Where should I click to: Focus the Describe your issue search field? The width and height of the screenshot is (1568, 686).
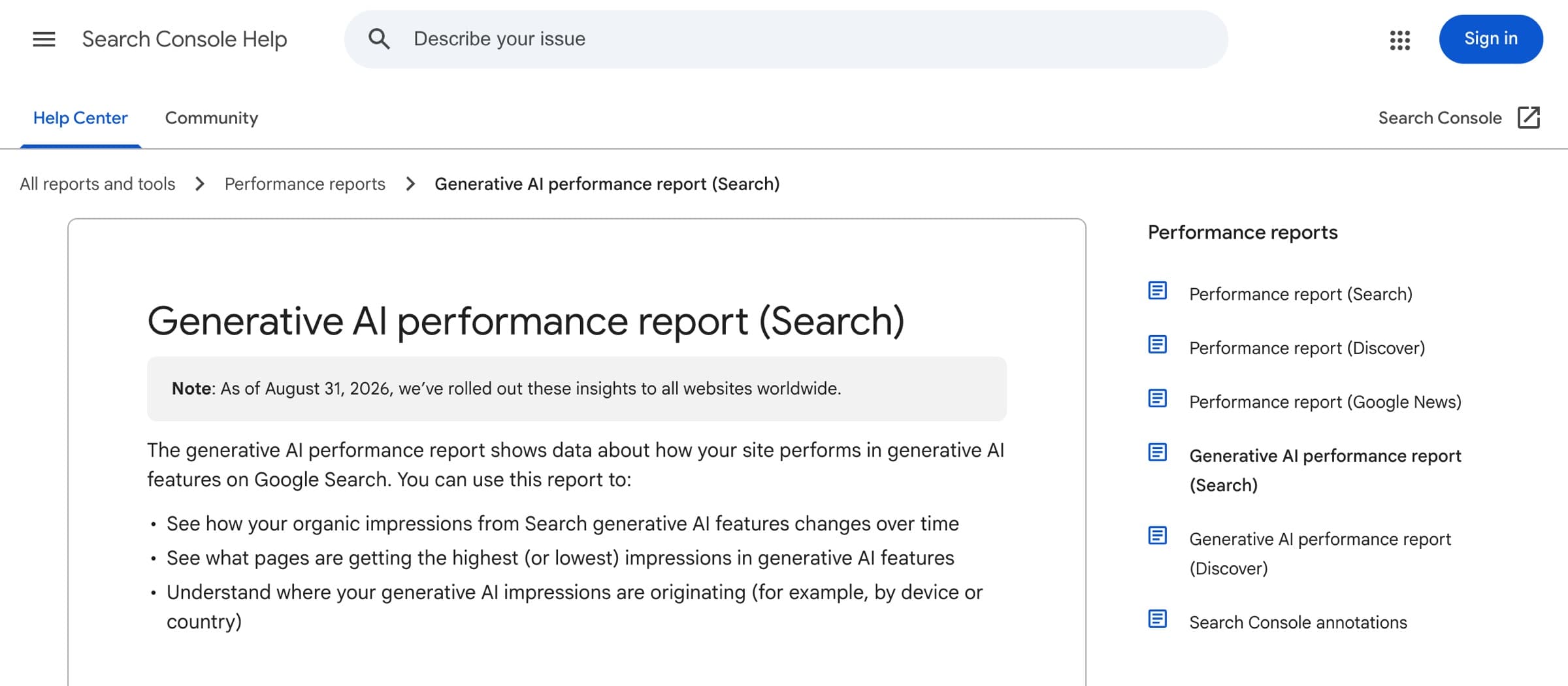click(x=786, y=39)
